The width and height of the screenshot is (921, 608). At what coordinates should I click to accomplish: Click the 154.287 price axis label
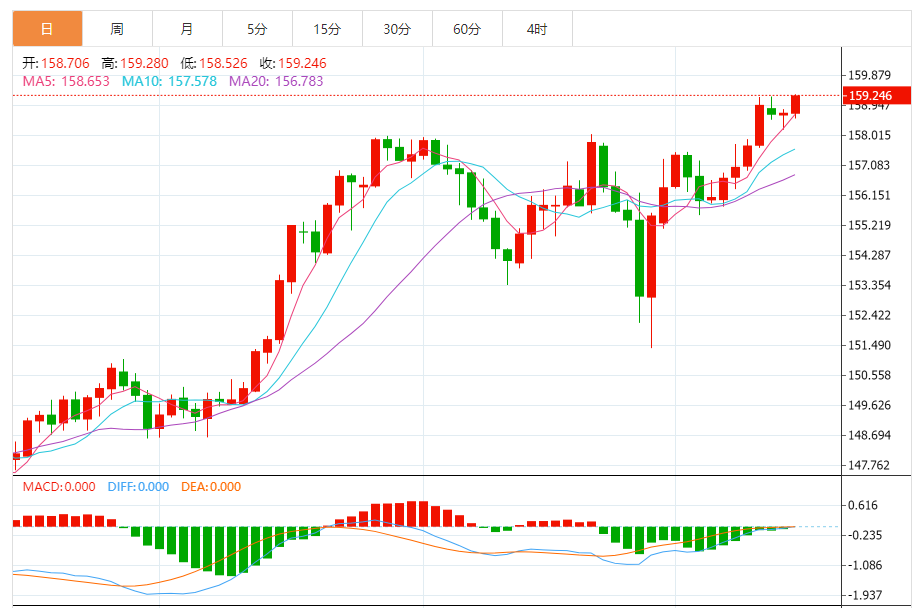click(869, 255)
